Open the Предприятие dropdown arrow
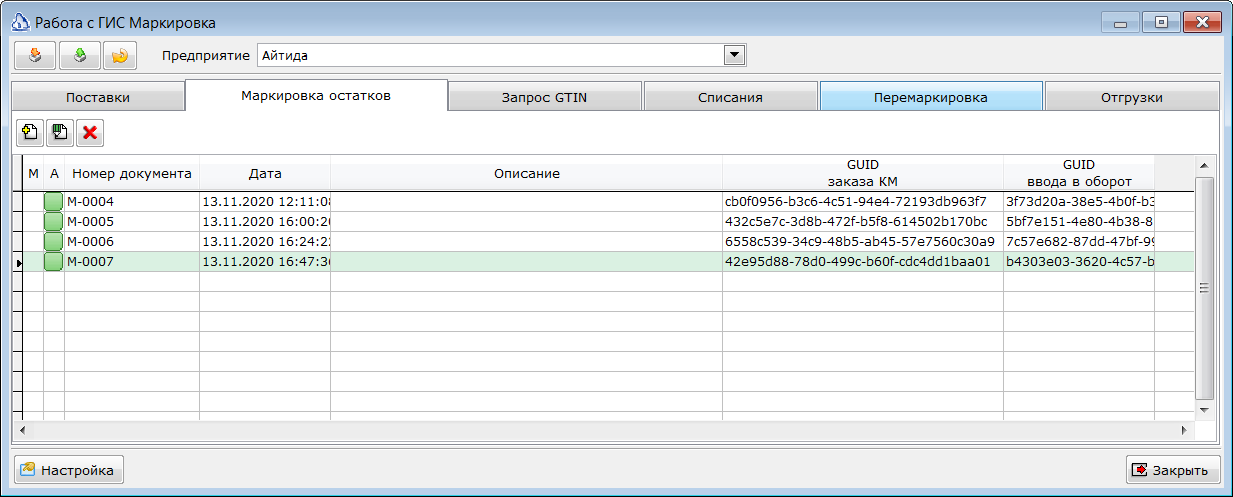Viewport: 1233px width, 497px height. pos(735,55)
